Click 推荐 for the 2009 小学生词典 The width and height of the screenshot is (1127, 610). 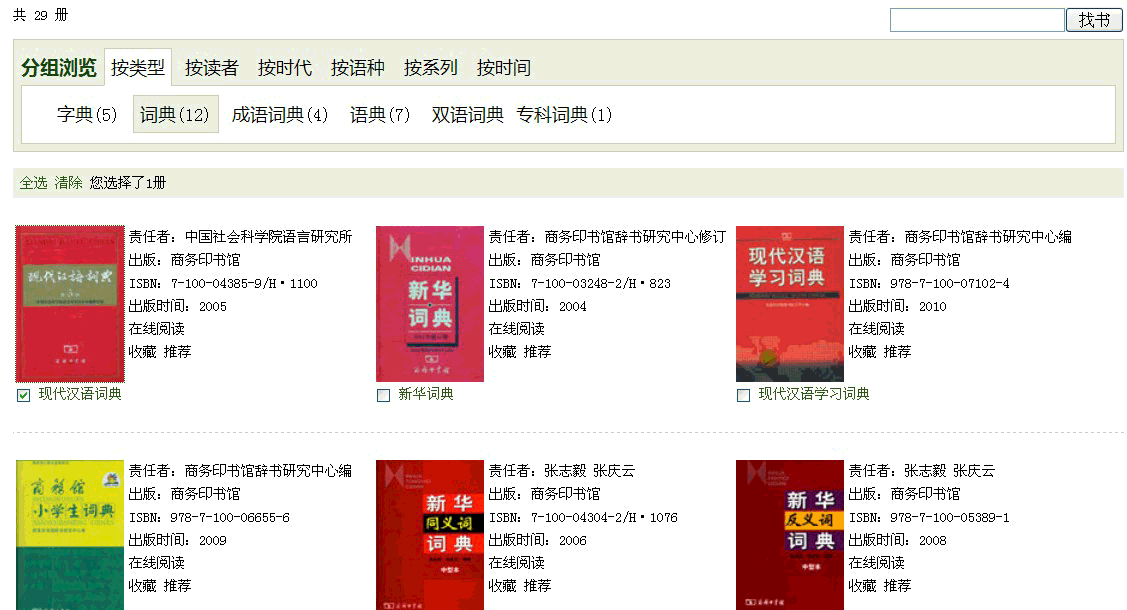pos(178,586)
